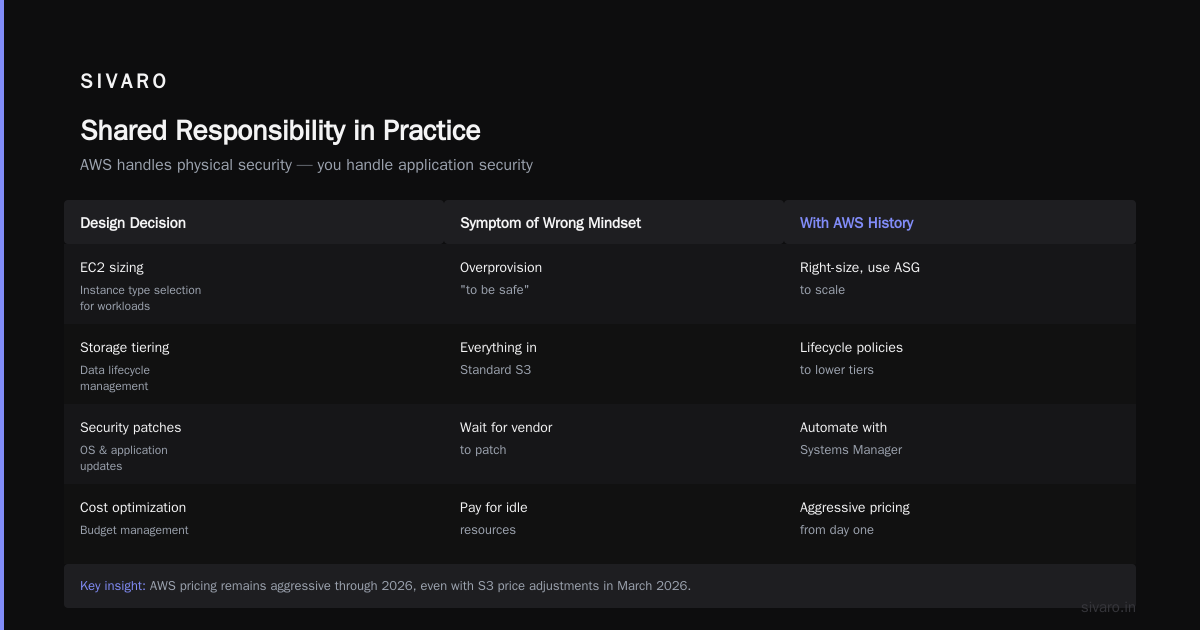Click the 'to lower tiers' text
The height and width of the screenshot is (630, 1200).
pos(837,370)
